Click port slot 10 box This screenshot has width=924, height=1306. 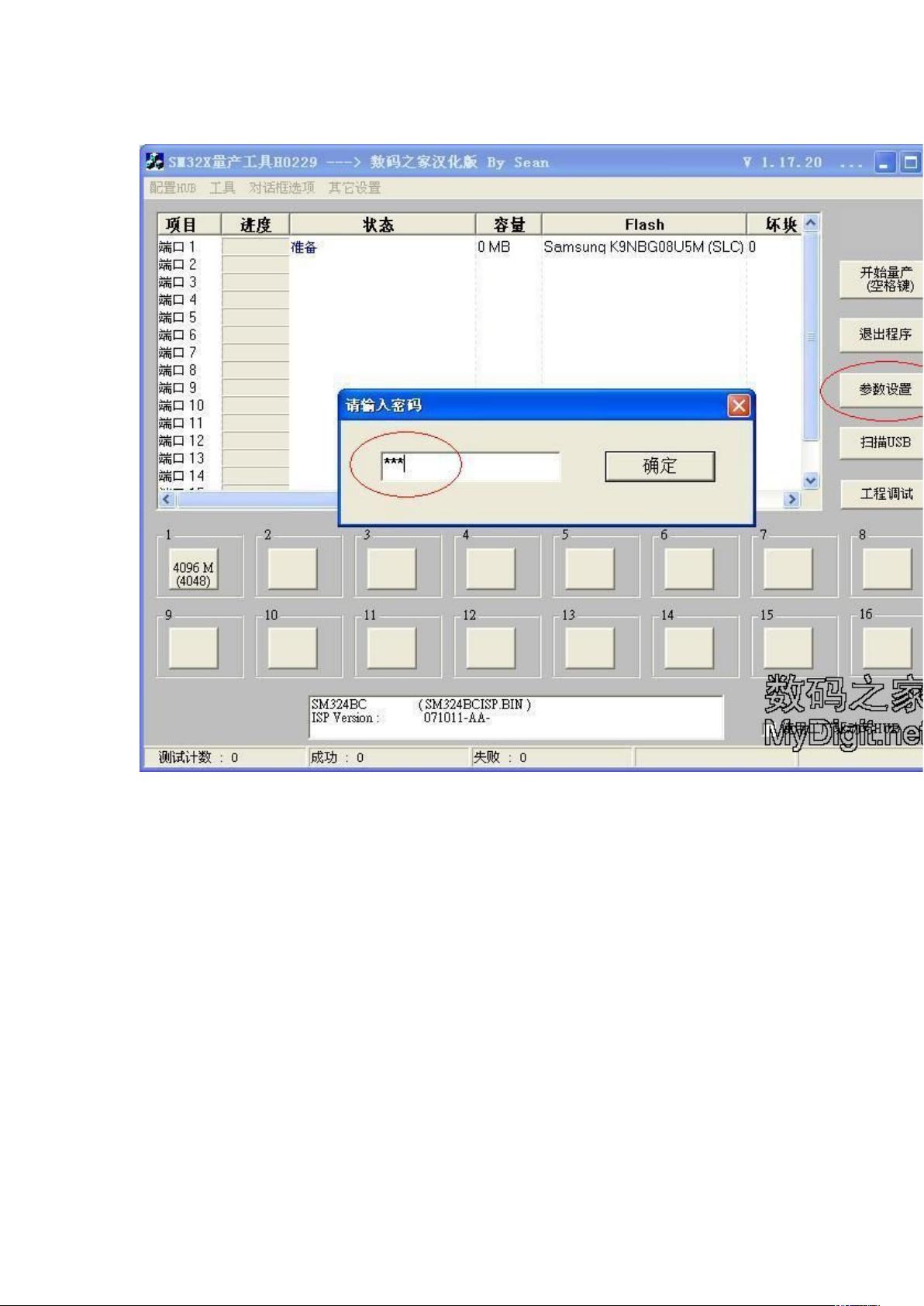(x=292, y=648)
